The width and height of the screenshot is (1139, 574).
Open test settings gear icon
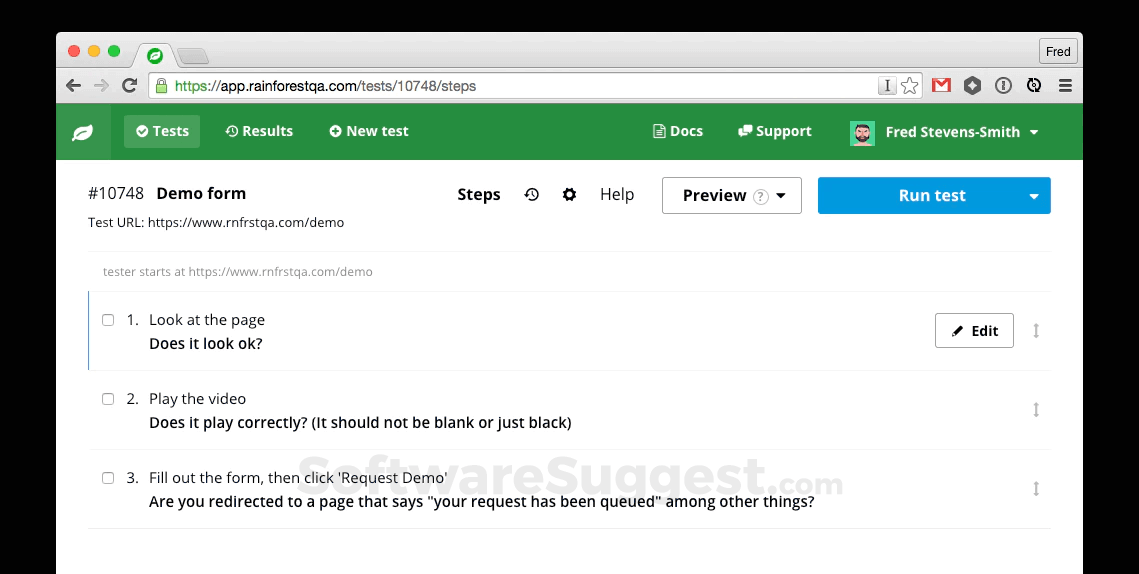coord(570,195)
